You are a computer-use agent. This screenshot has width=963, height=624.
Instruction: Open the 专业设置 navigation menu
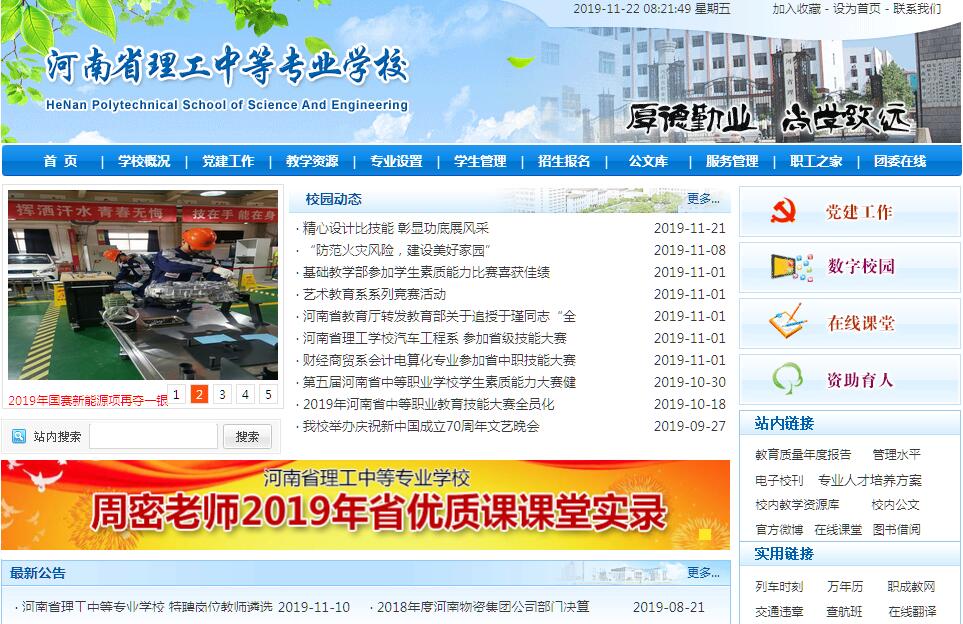396,161
